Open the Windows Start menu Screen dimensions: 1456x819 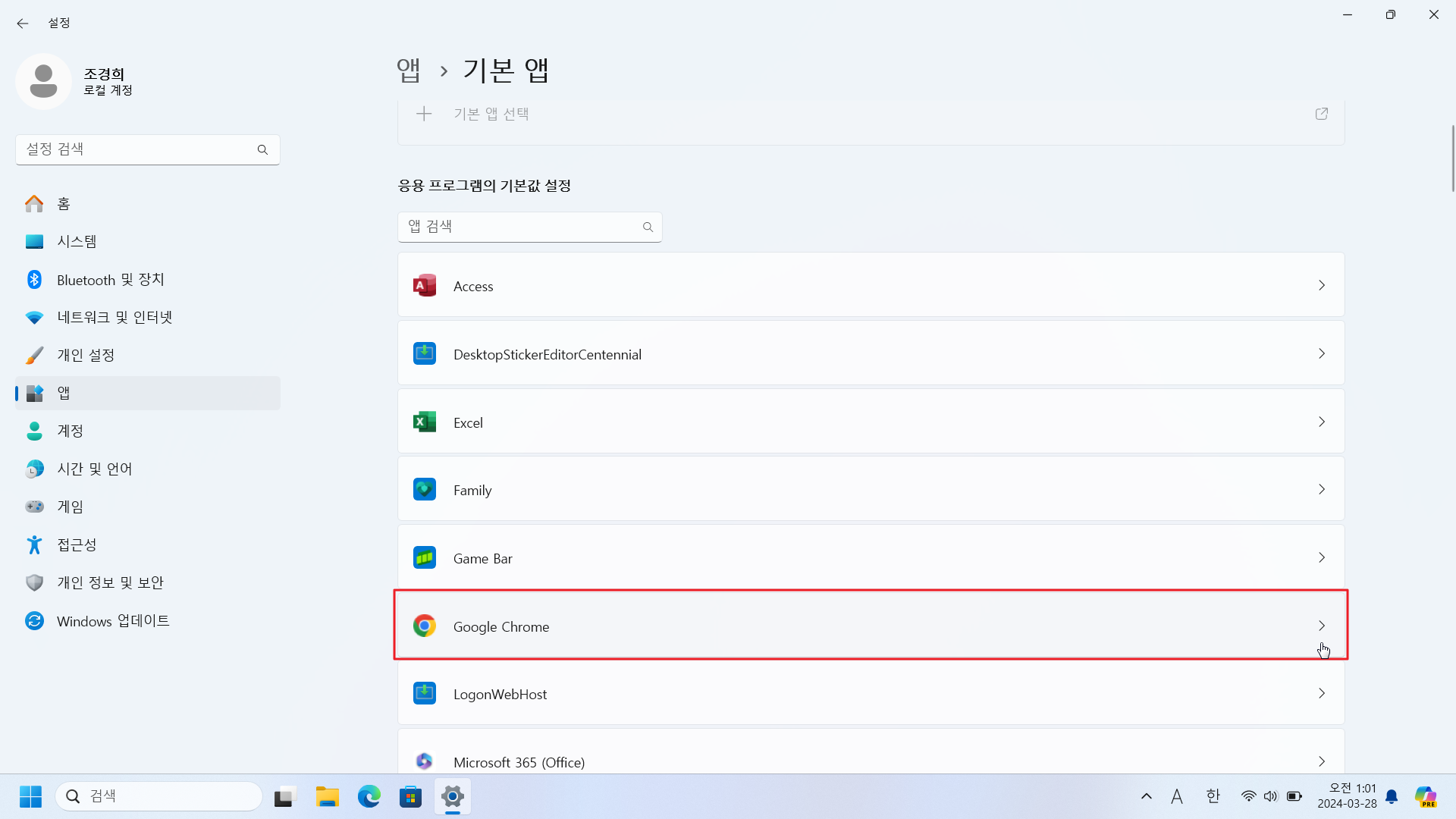click(30, 796)
